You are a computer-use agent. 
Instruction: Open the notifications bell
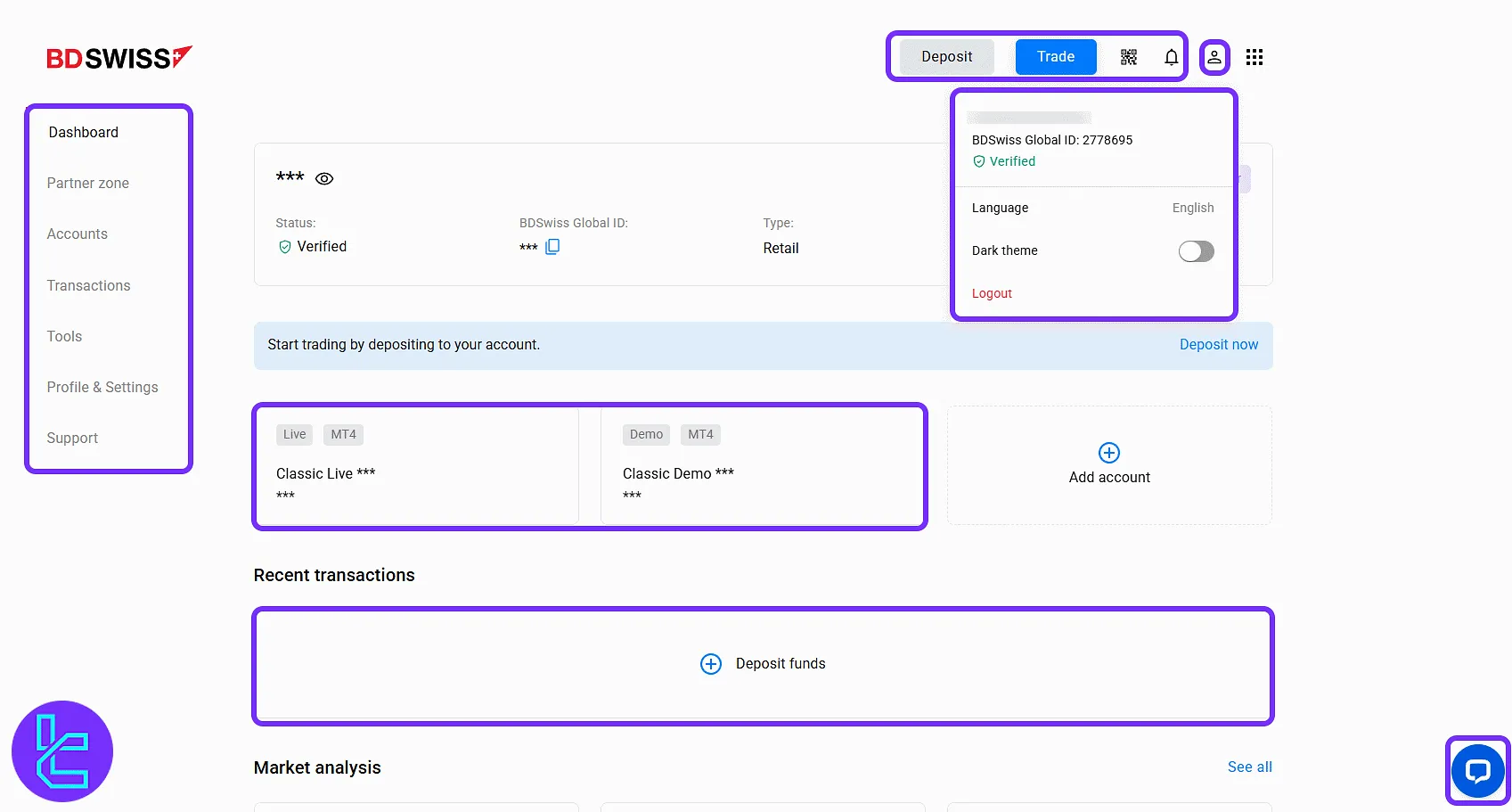click(1172, 57)
